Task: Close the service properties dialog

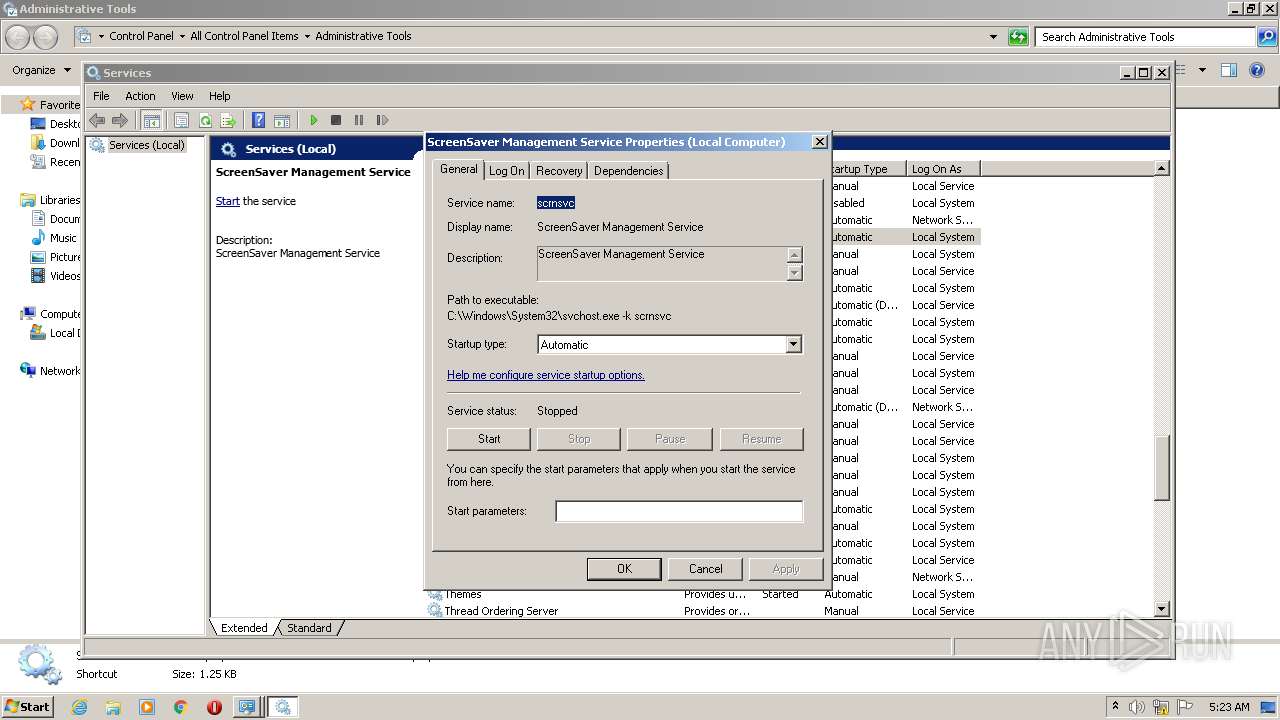Action: pos(820,142)
